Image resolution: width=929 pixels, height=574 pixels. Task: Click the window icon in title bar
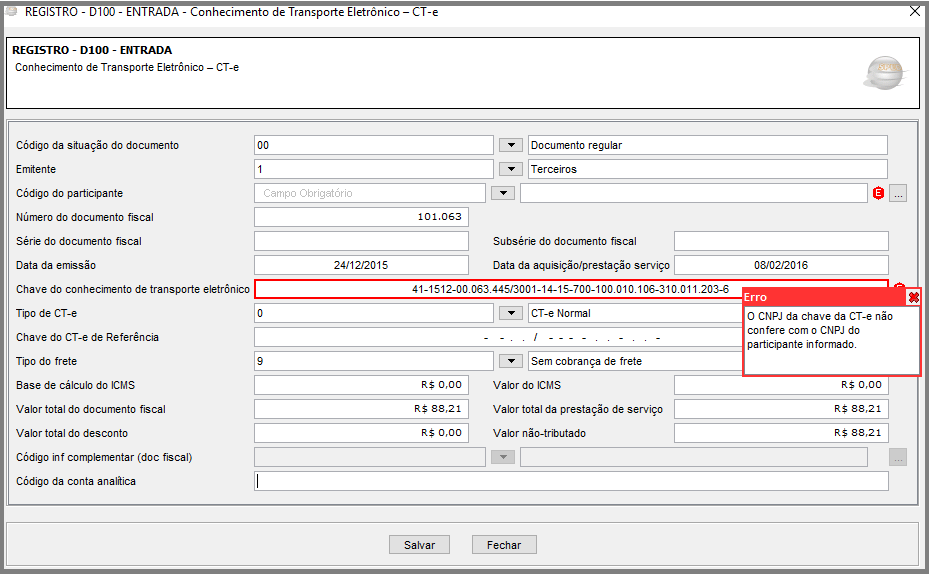point(11,10)
